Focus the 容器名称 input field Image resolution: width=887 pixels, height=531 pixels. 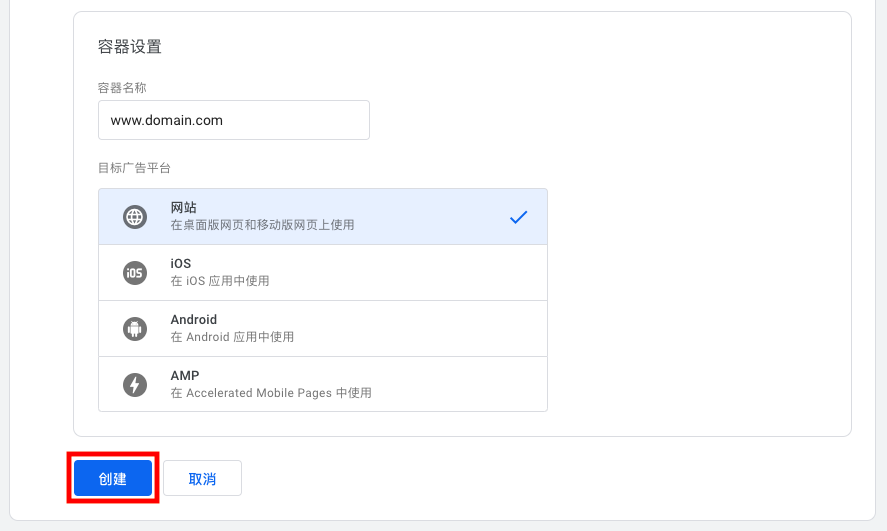(234, 120)
